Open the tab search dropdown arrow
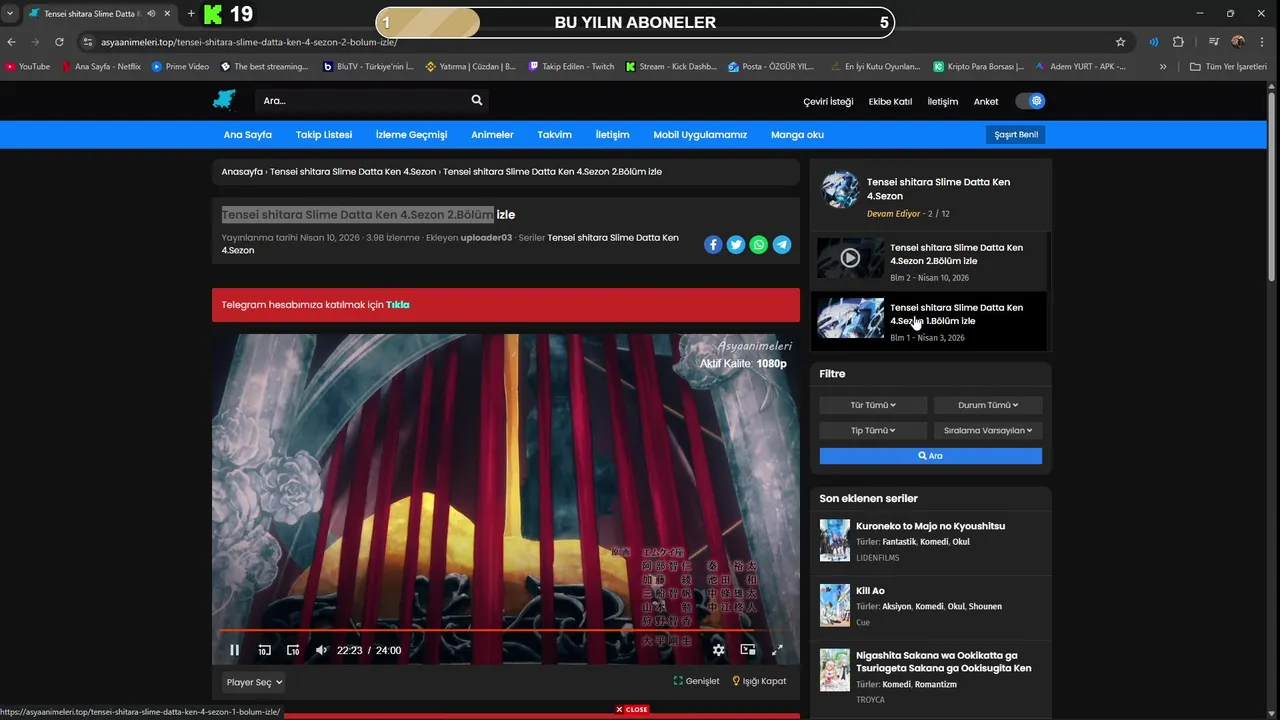 click(x=10, y=14)
